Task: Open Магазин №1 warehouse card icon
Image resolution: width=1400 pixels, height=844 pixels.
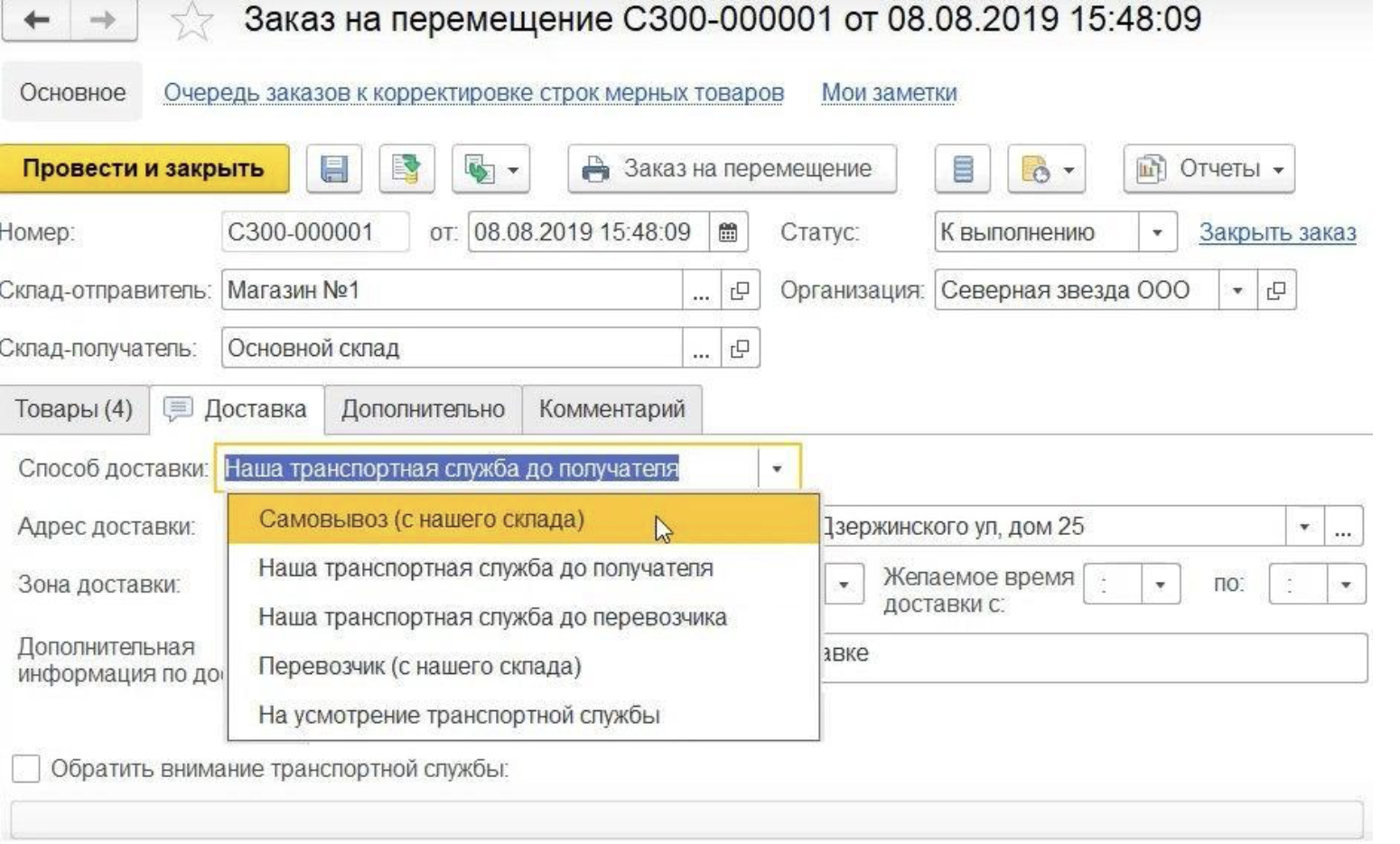Action: pyautogui.click(x=740, y=291)
